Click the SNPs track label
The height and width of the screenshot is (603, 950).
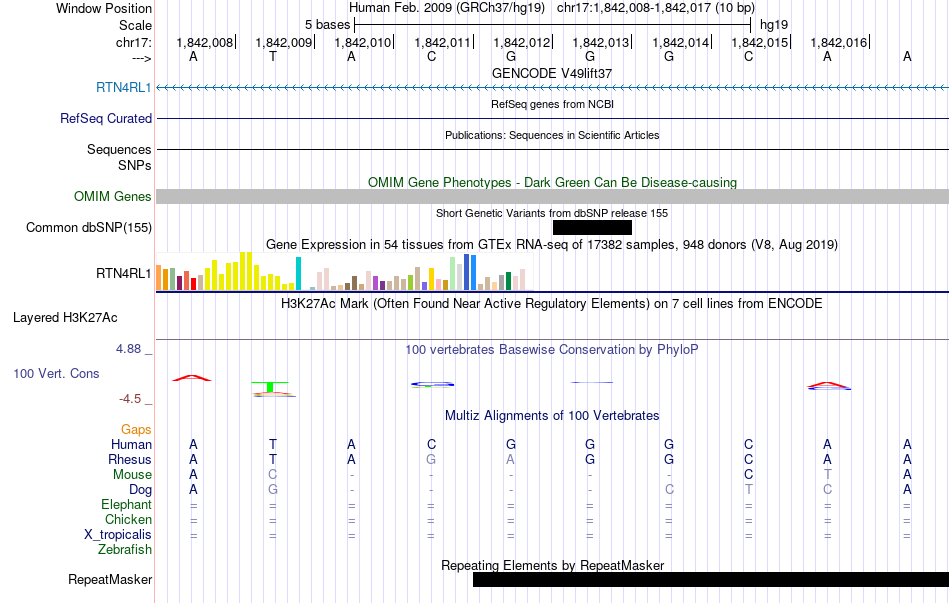135,165
